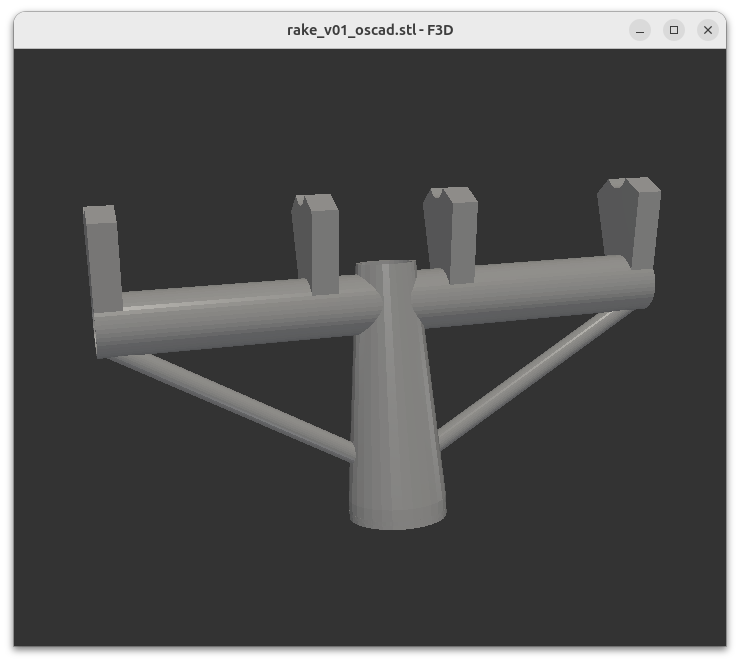
Task: Click the rake_v01_oscad.stl title bar text
Action: [370, 30]
